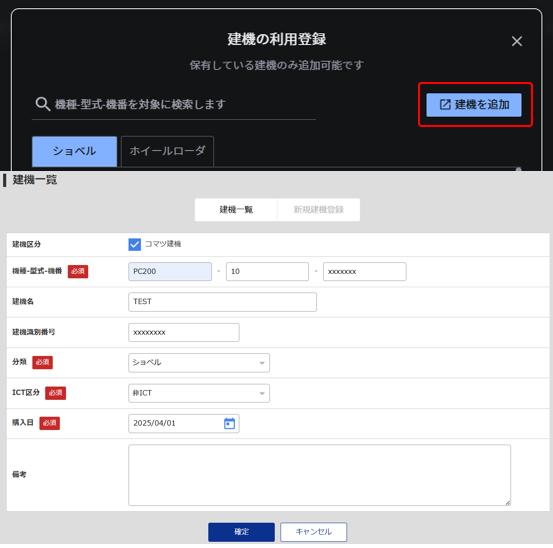Click the 分類 dropdown arrow

point(262,363)
